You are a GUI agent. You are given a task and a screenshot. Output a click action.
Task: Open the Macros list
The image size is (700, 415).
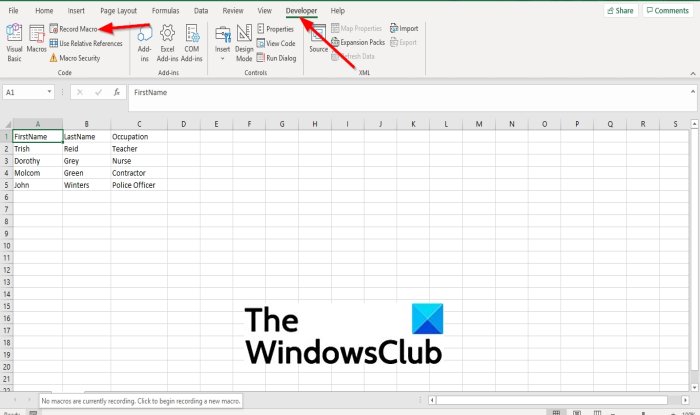coord(37,39)
